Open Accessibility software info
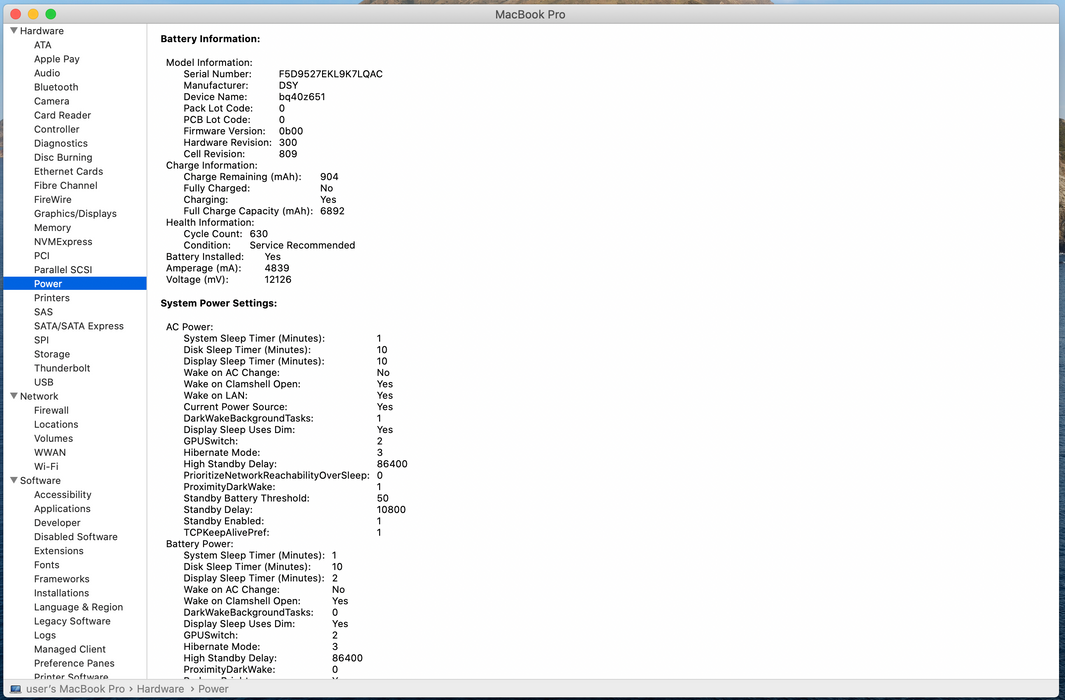This screenshot has width=1065, height=700. tap(62, 494)
